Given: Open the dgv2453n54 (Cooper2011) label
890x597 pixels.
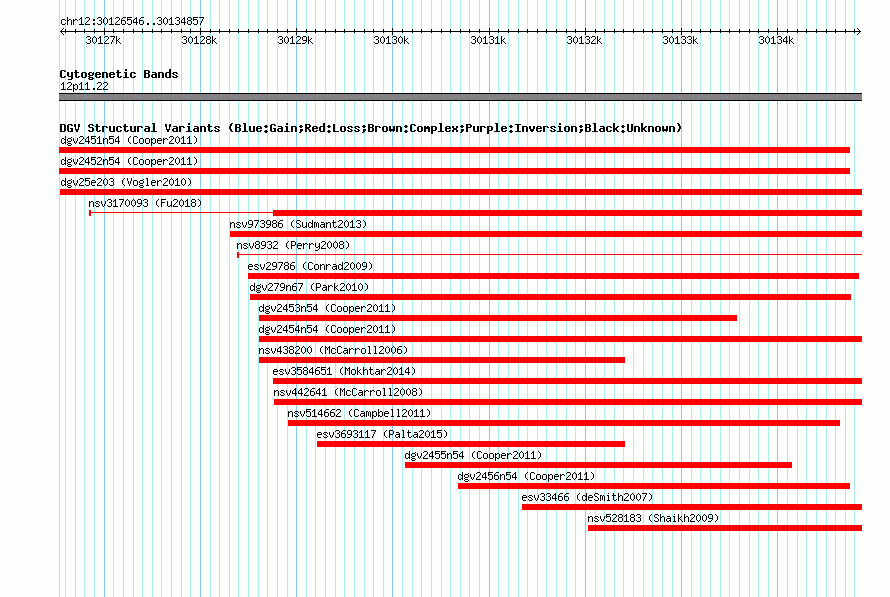Looking at the screenshot, I should tap(327, 308).
